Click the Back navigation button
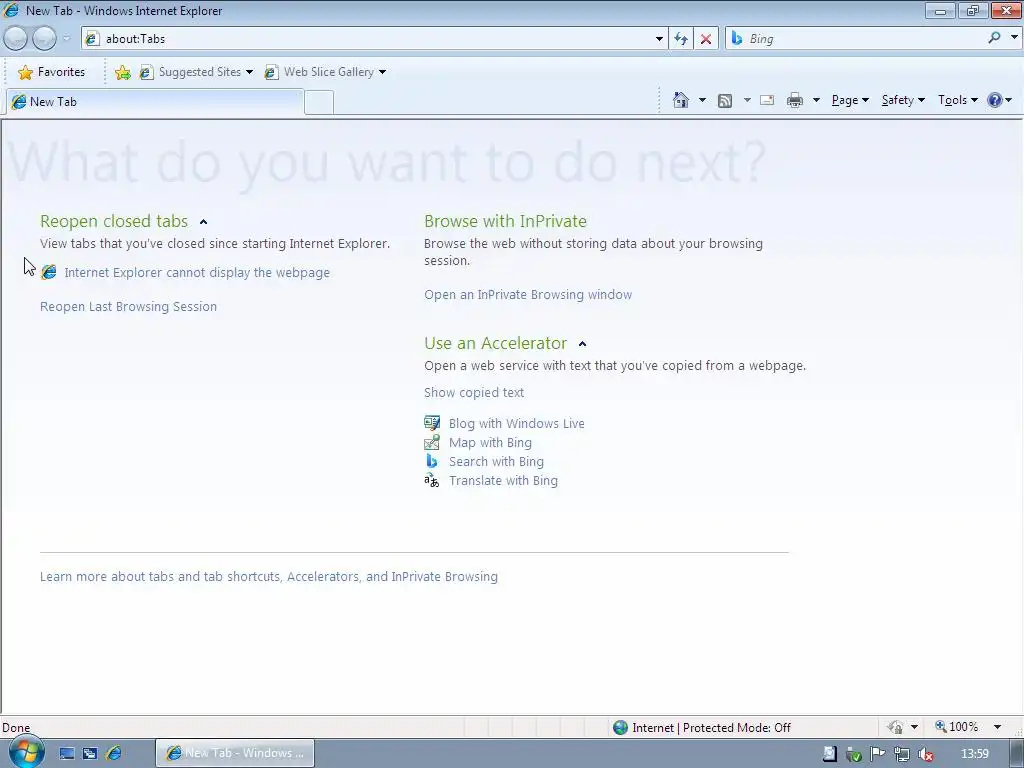 click(16, 39)
